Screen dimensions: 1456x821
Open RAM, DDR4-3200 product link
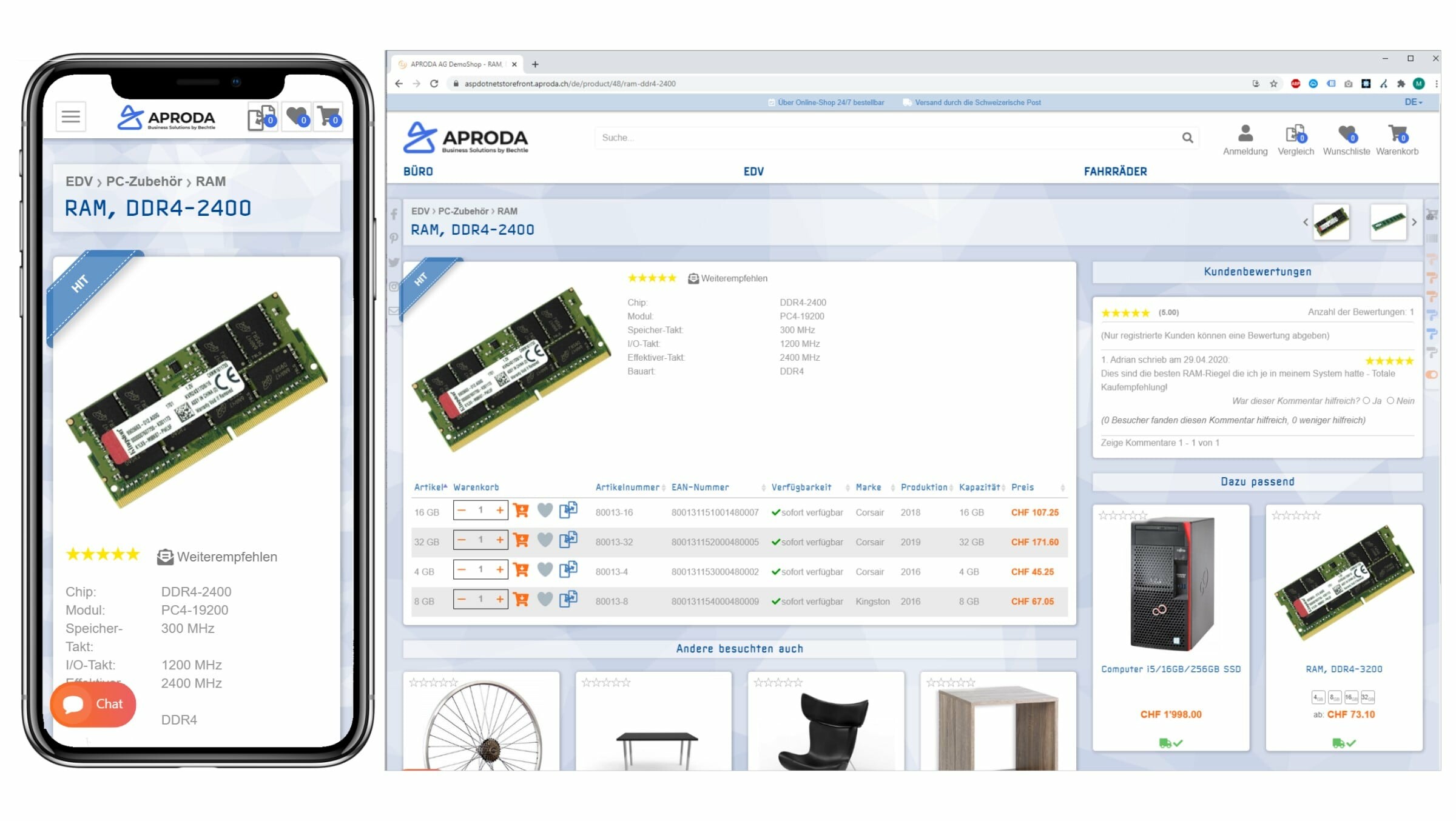coord(1344,669)
